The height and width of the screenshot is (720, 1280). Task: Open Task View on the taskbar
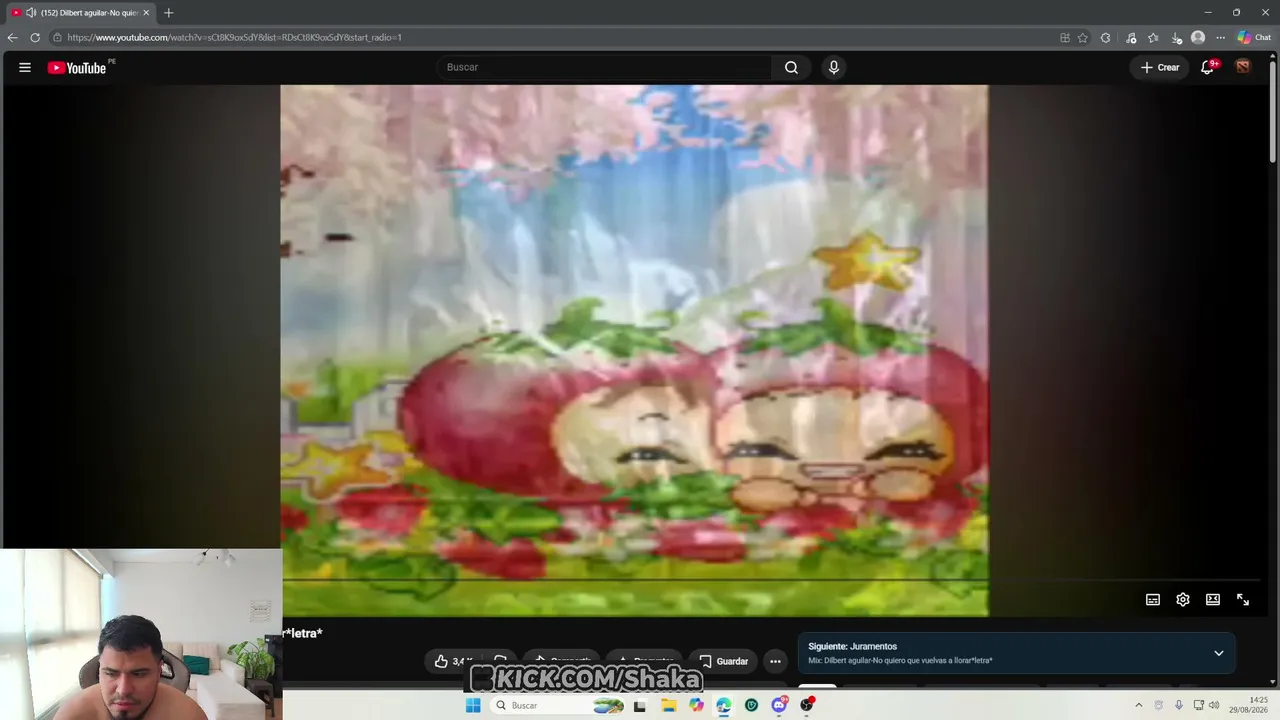(640, 705)
